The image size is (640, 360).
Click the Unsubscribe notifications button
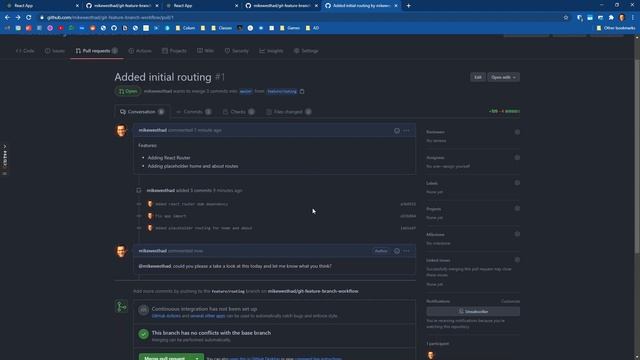pyautogui.click(x=473, y=311)
